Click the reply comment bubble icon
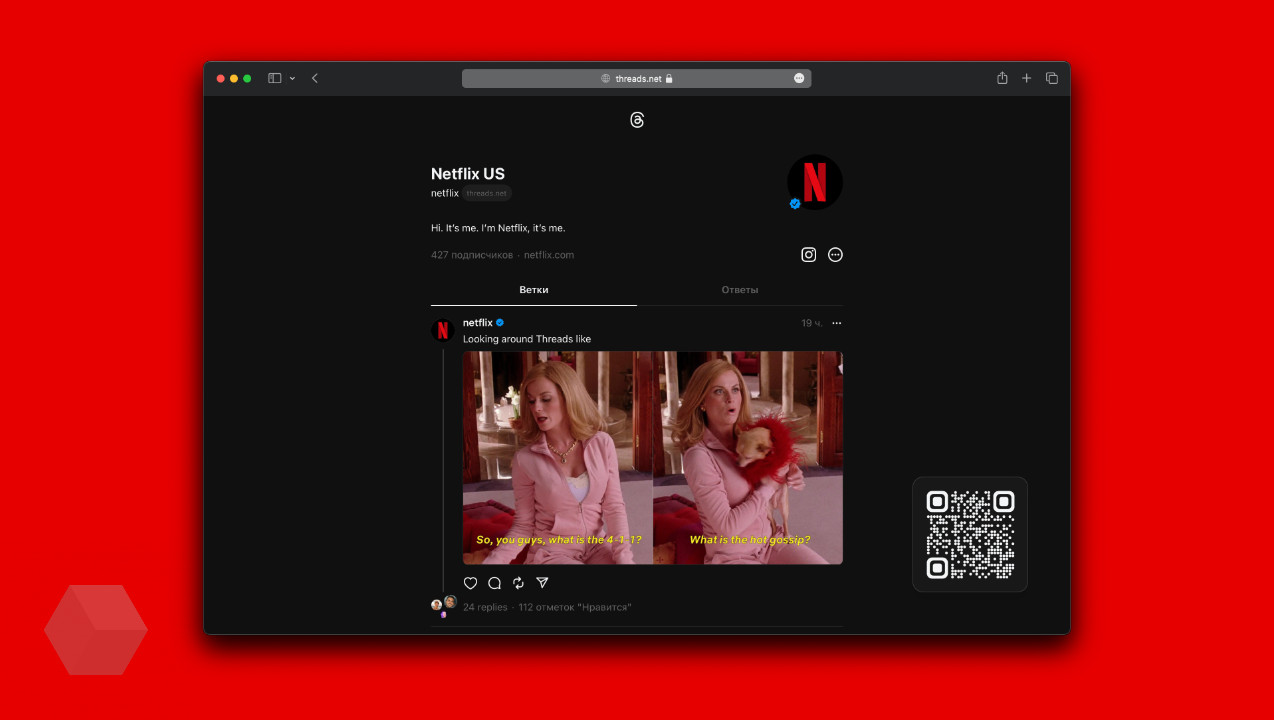This screenshot has height=720, width=1274. tap(494, 583)
